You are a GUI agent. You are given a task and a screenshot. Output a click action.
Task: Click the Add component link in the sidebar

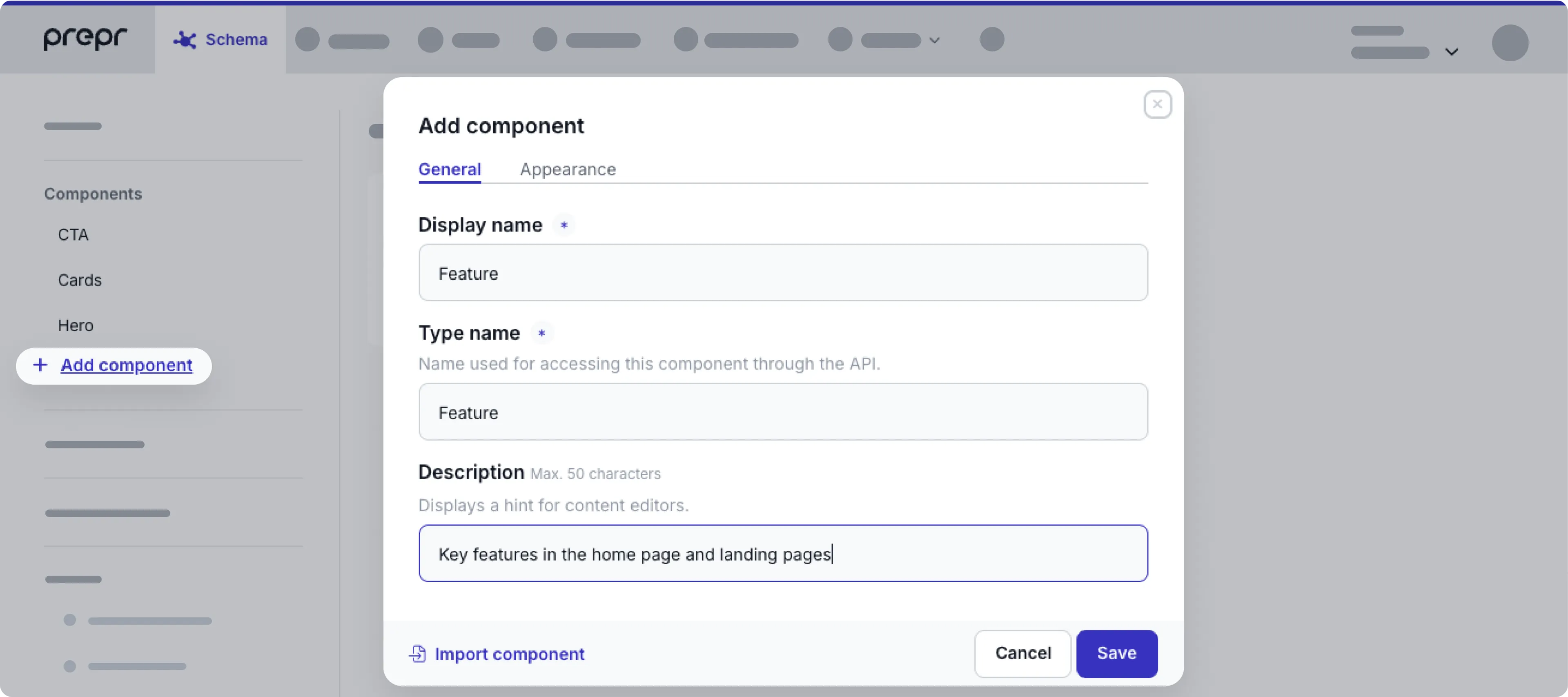pos(127,365)
